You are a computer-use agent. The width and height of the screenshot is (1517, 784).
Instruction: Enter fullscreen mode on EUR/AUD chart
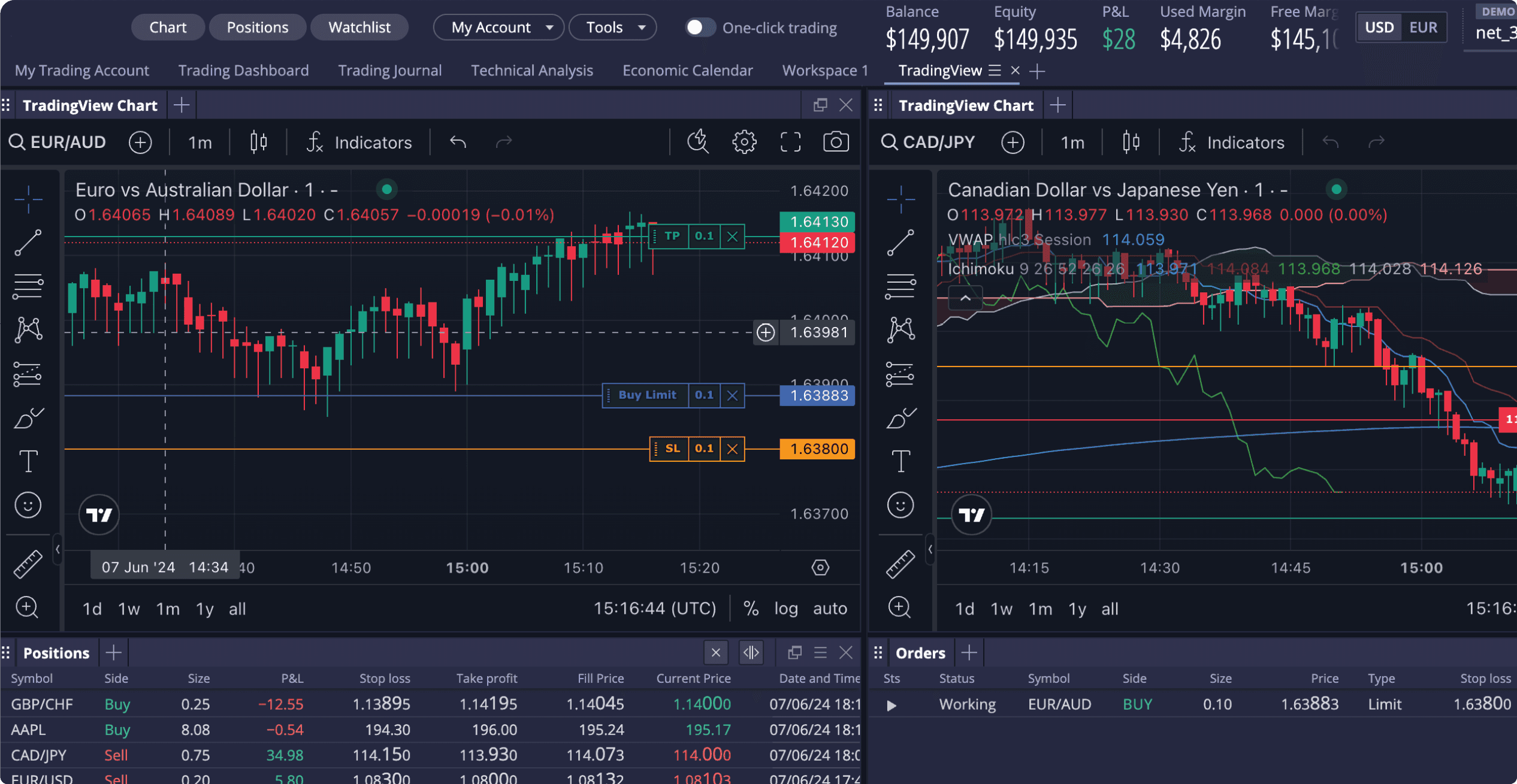pos(790,142)
